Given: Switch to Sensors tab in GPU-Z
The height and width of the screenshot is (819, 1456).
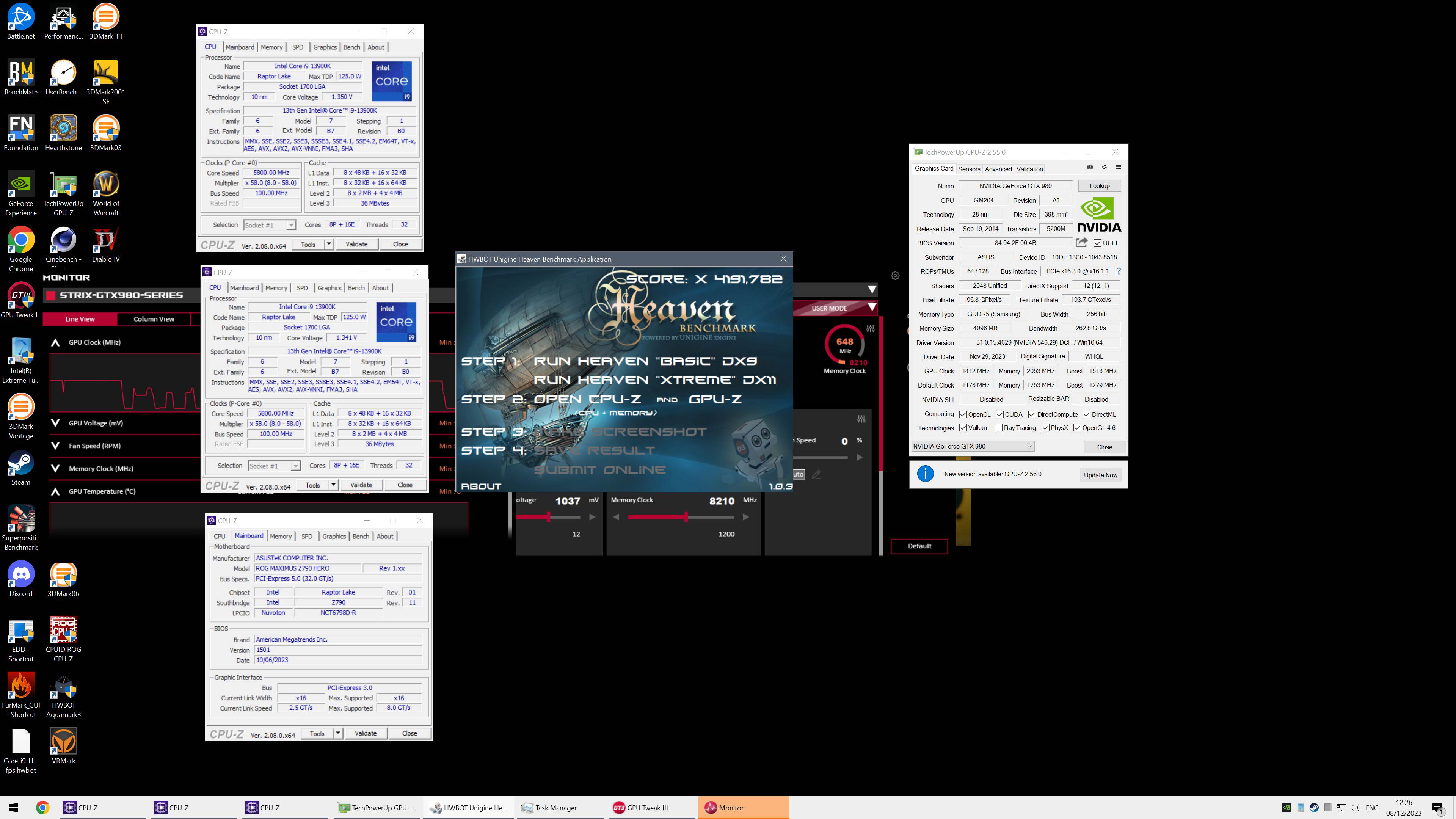Looking at the screenshot, I should pyautogui.click(x=970, y=169).
